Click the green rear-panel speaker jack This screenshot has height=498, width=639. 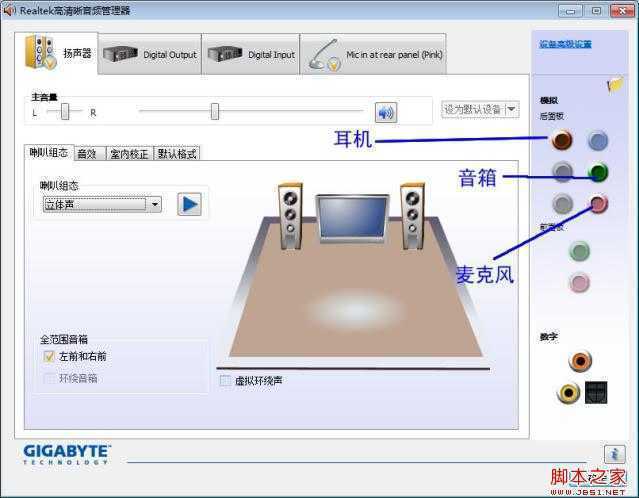598,172
